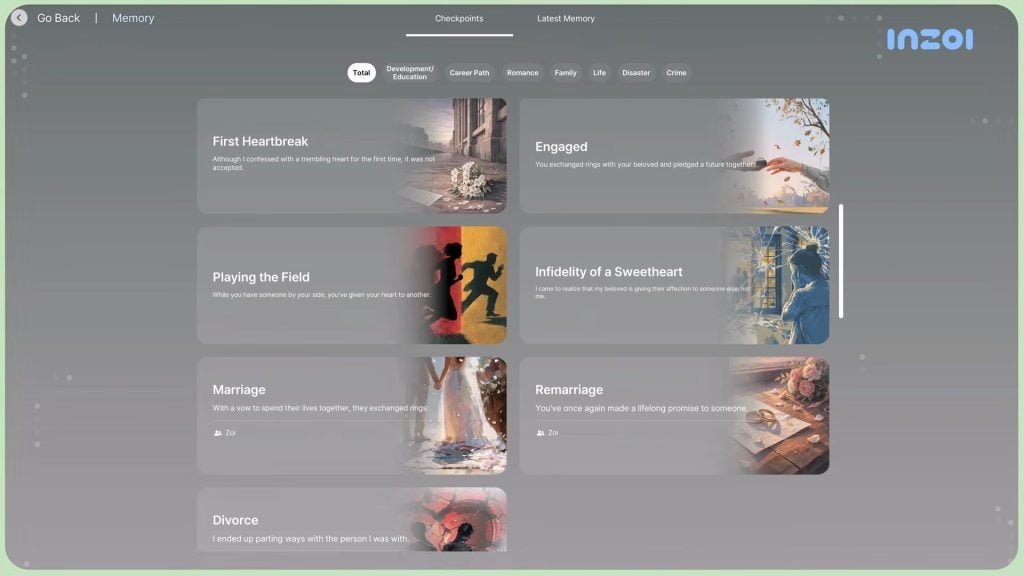
Task: Open the Latest Memory tab
Action: point(565,19)
